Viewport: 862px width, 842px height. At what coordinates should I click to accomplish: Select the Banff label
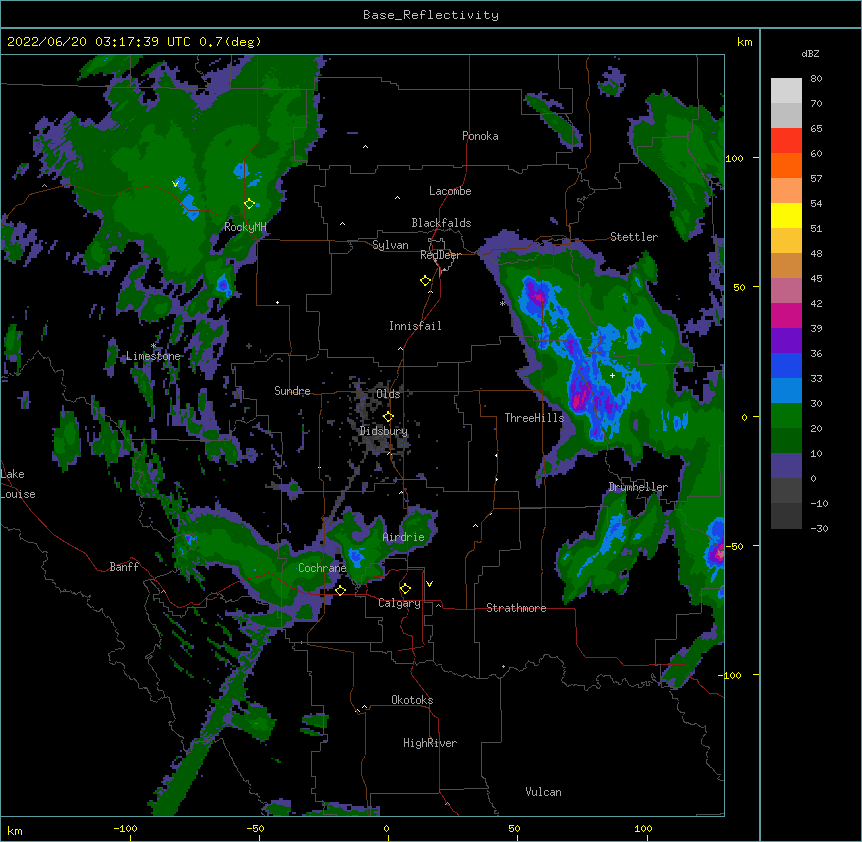click(124, 567)
